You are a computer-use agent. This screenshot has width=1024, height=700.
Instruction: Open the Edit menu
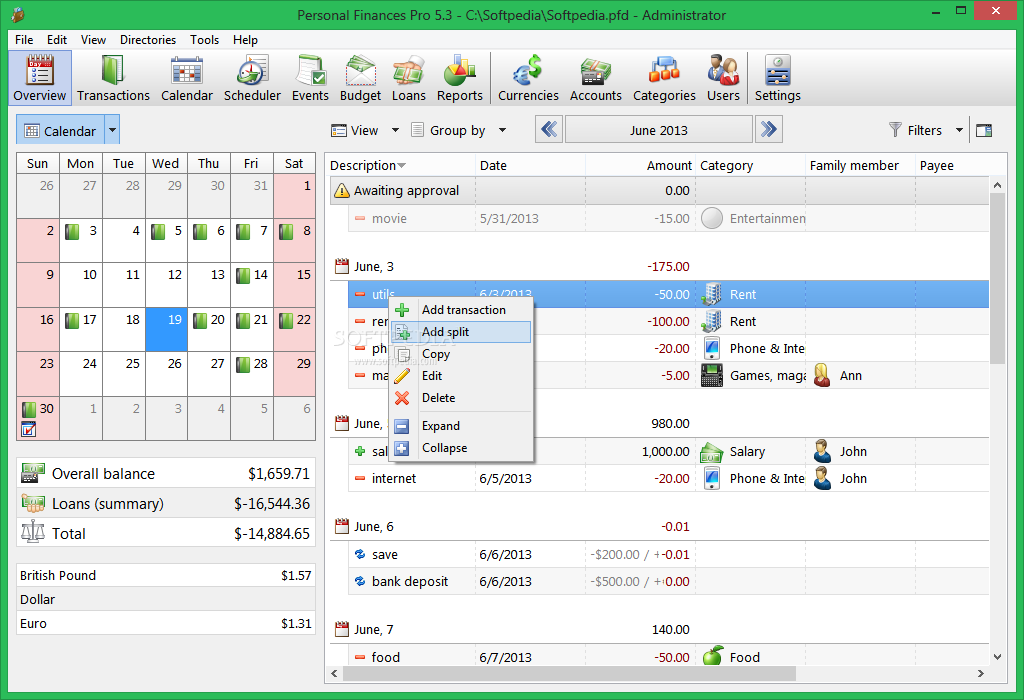[57, 40]
